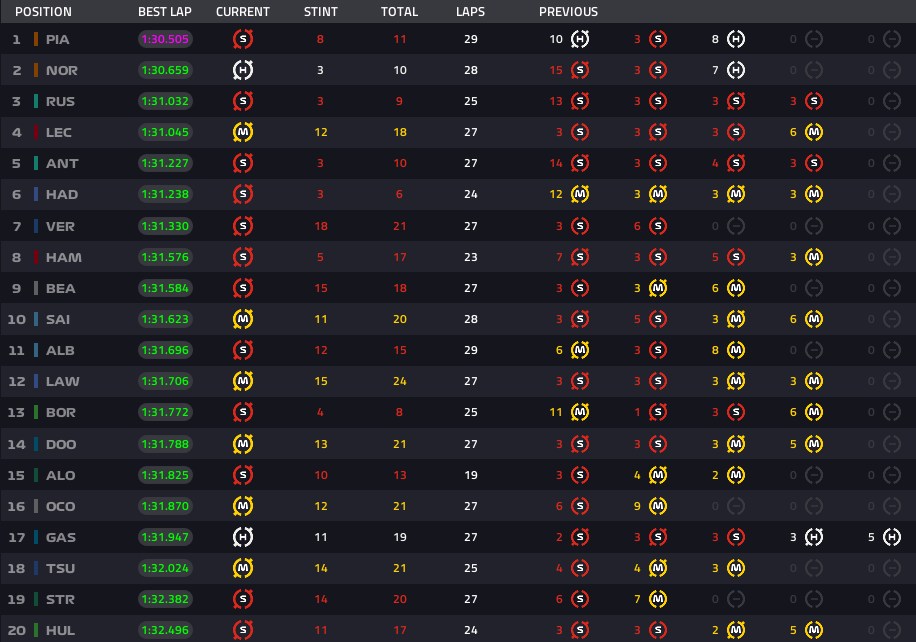Viewport: 916px width, 642px height.
Task: Click the orange team color bar beside NOR
Action: [36, 70]
